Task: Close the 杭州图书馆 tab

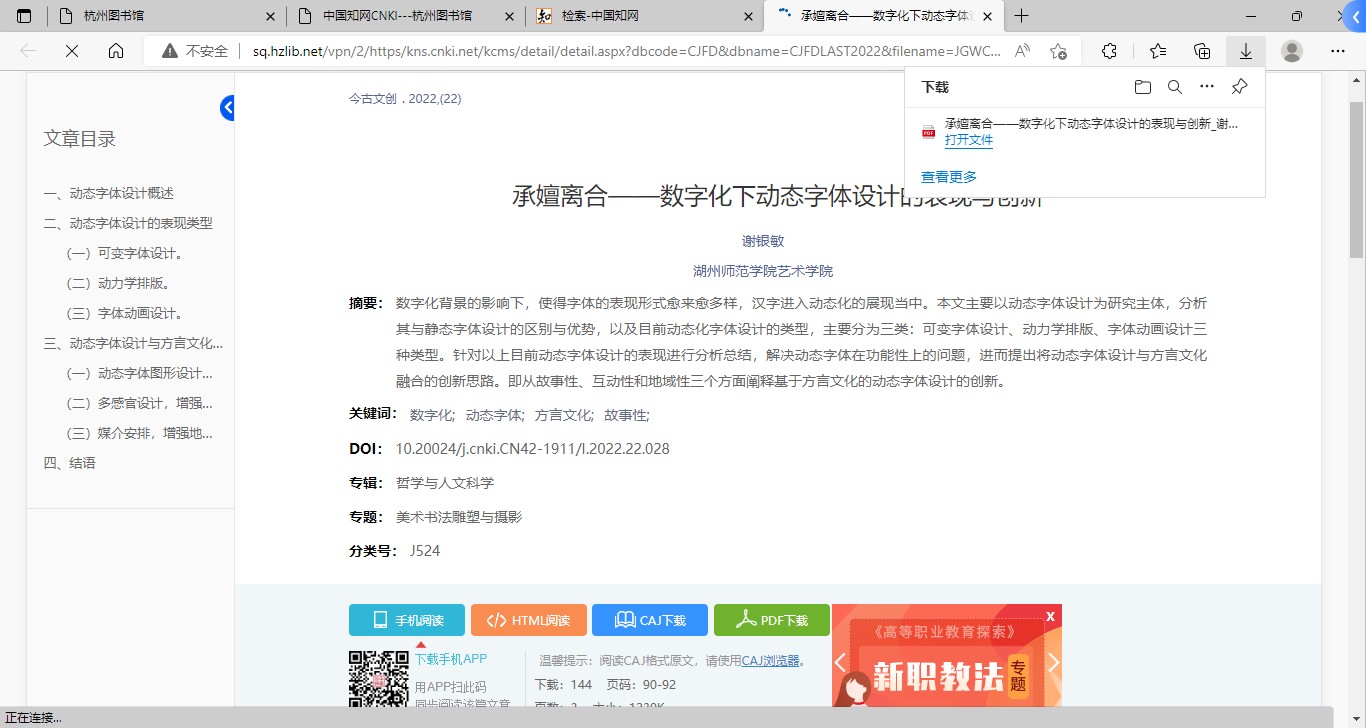Action: click(x=271, y=16)
